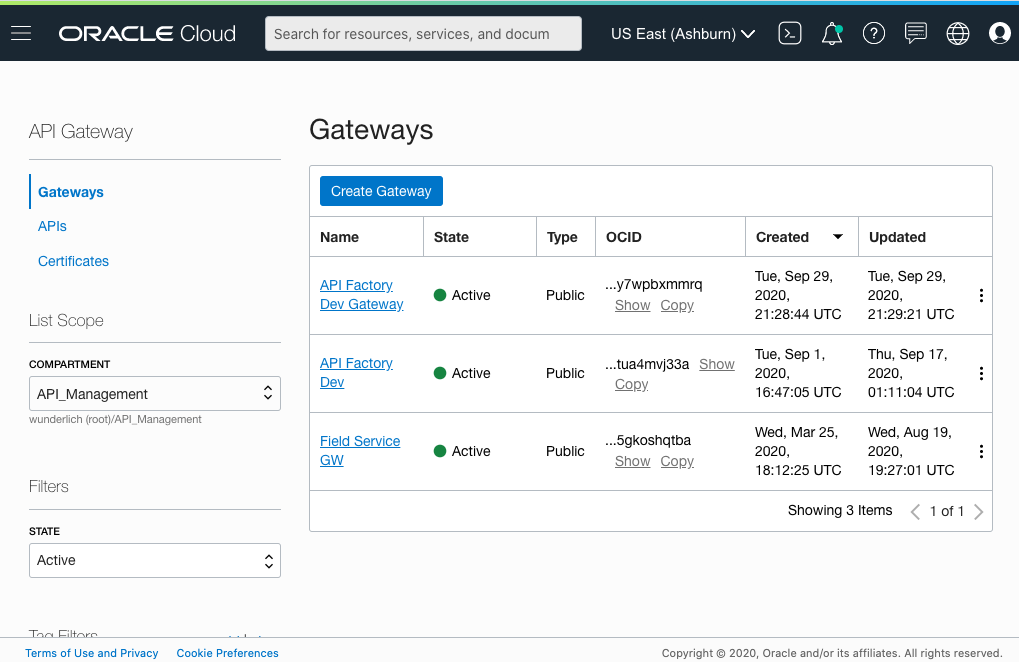
Task: Show the OCID of Field Service GW
Action: [632, 461]
